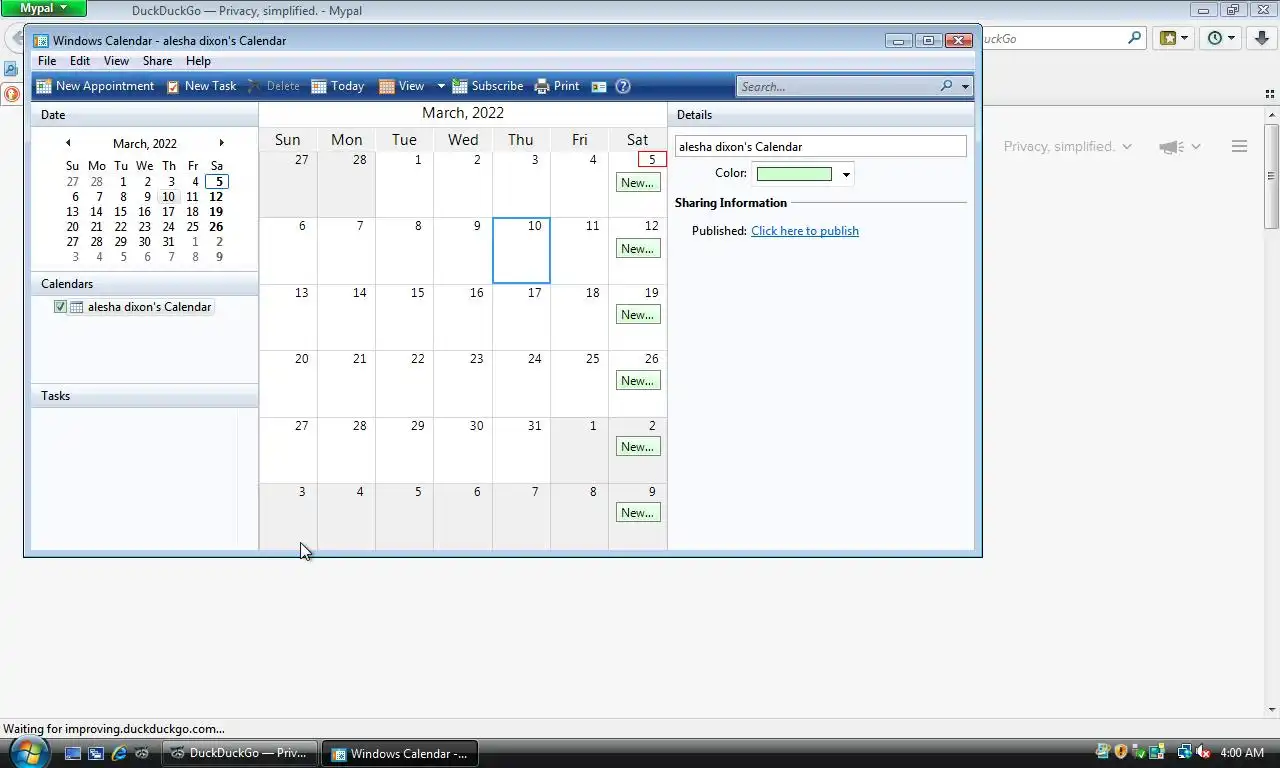Go to next month in mini calendar
Screen dimensions: 1280x768
coord(221,143)
